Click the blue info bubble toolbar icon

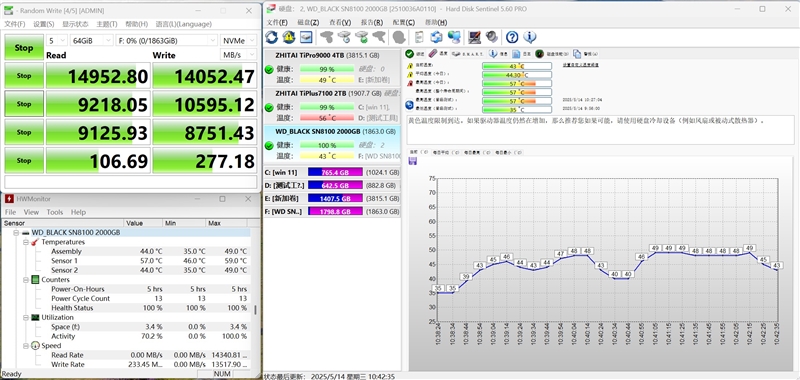(x=530, y=37)
